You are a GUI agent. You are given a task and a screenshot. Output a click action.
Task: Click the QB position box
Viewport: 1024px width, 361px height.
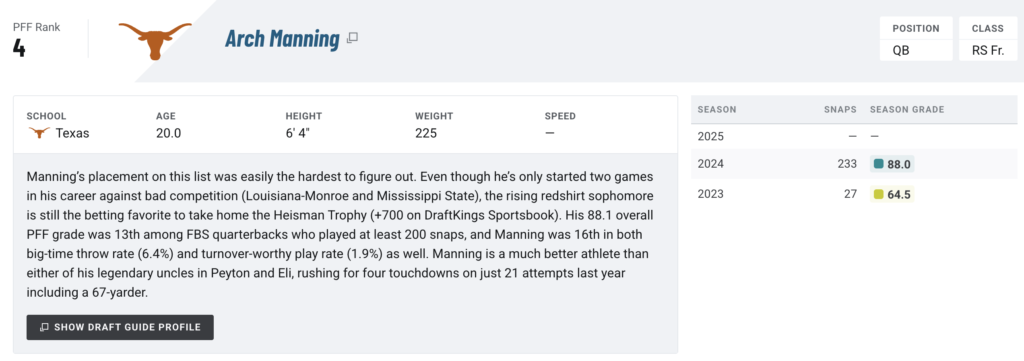[916, 39]
